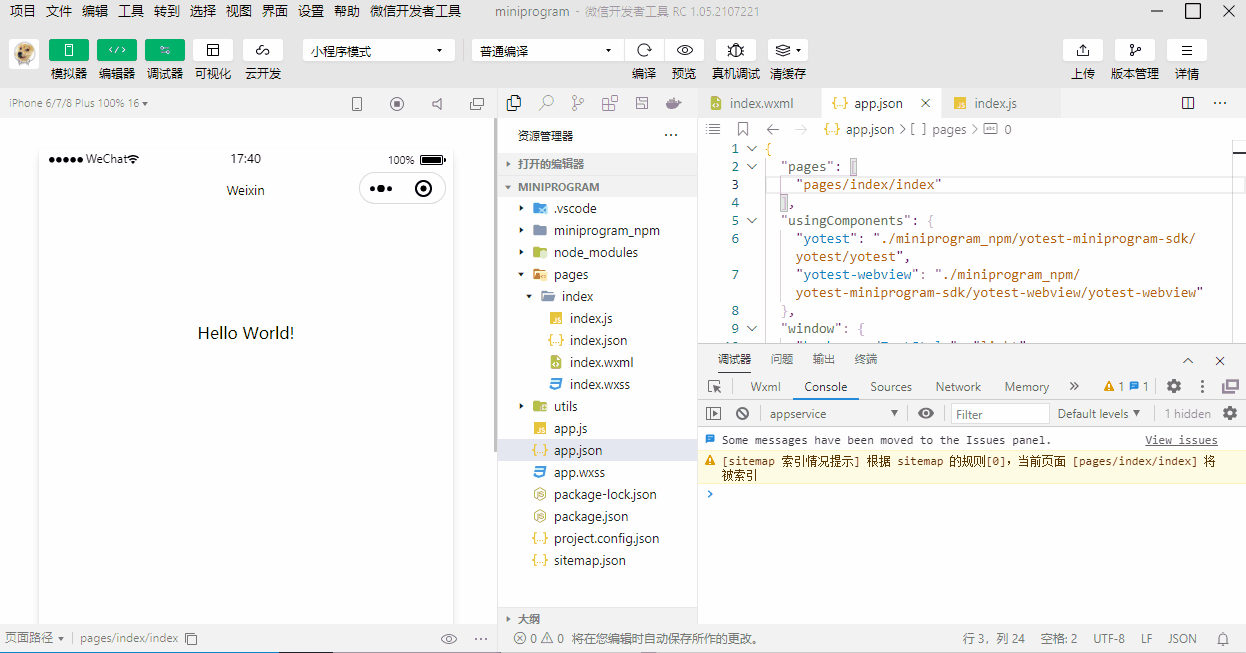The width and height of the screenshot is (1246, 653).
Task: Click the Docker whale icon in sidebar
Action: coord(674,103)
